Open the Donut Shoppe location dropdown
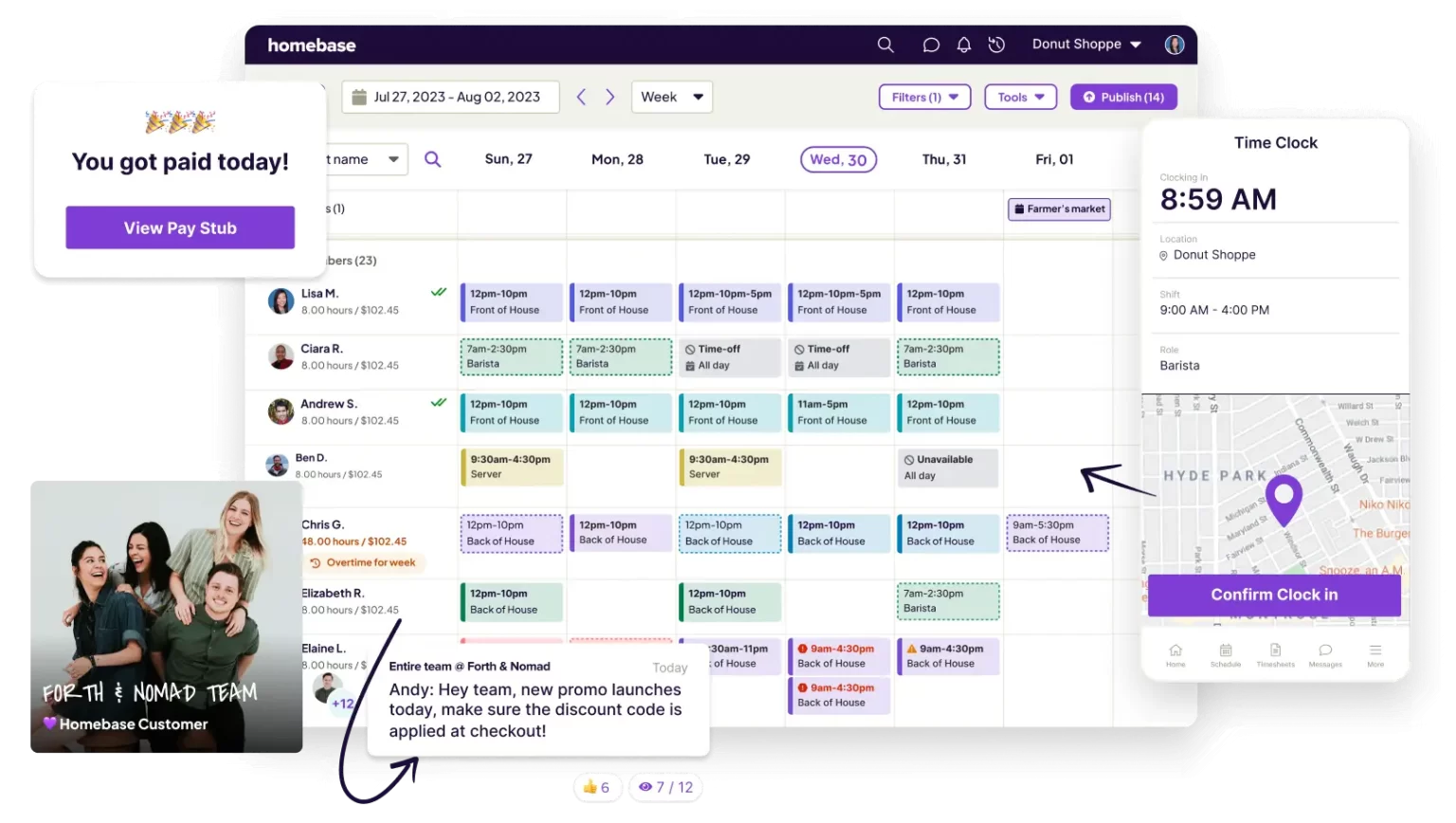 click(x=1086, y=45)
